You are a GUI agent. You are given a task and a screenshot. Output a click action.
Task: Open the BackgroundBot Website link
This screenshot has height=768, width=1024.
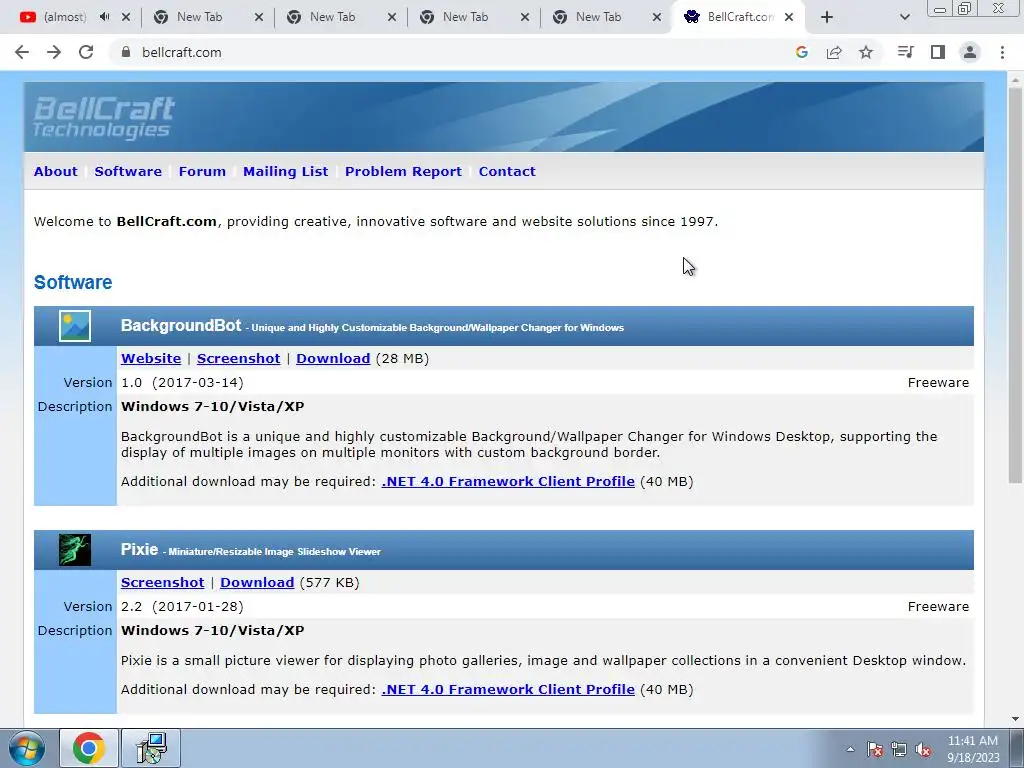(151, 359)
